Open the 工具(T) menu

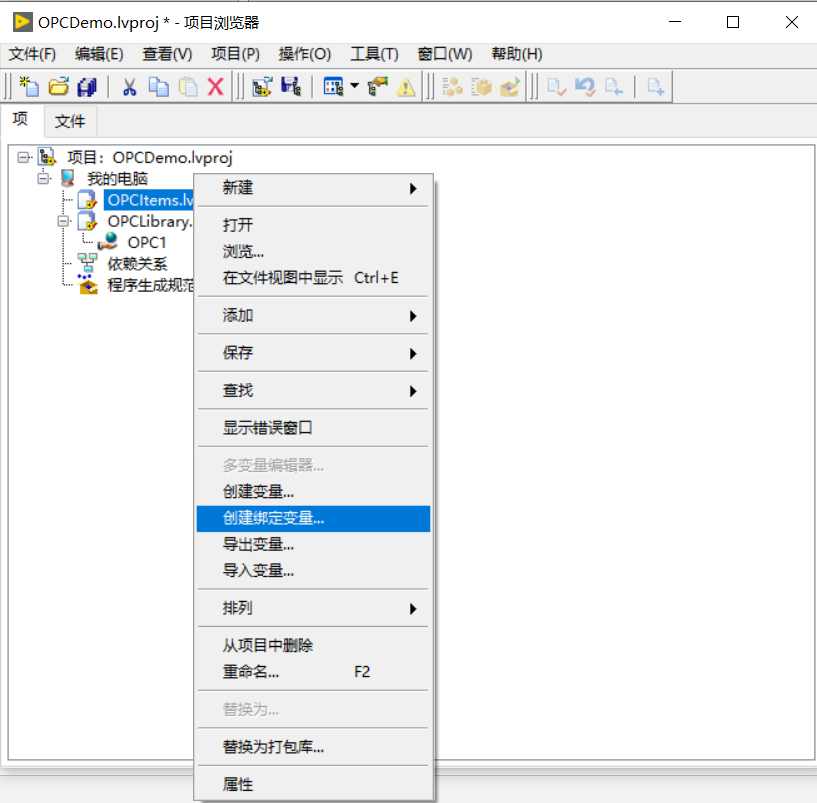[x=374, y=54]
